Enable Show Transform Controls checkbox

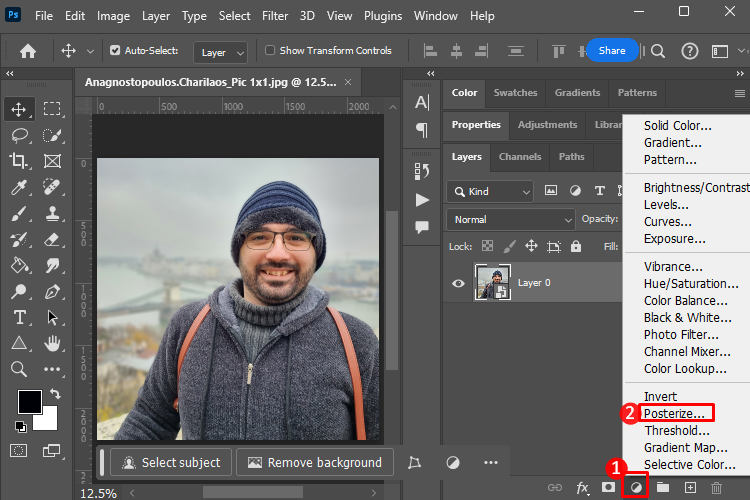[270, 50]
